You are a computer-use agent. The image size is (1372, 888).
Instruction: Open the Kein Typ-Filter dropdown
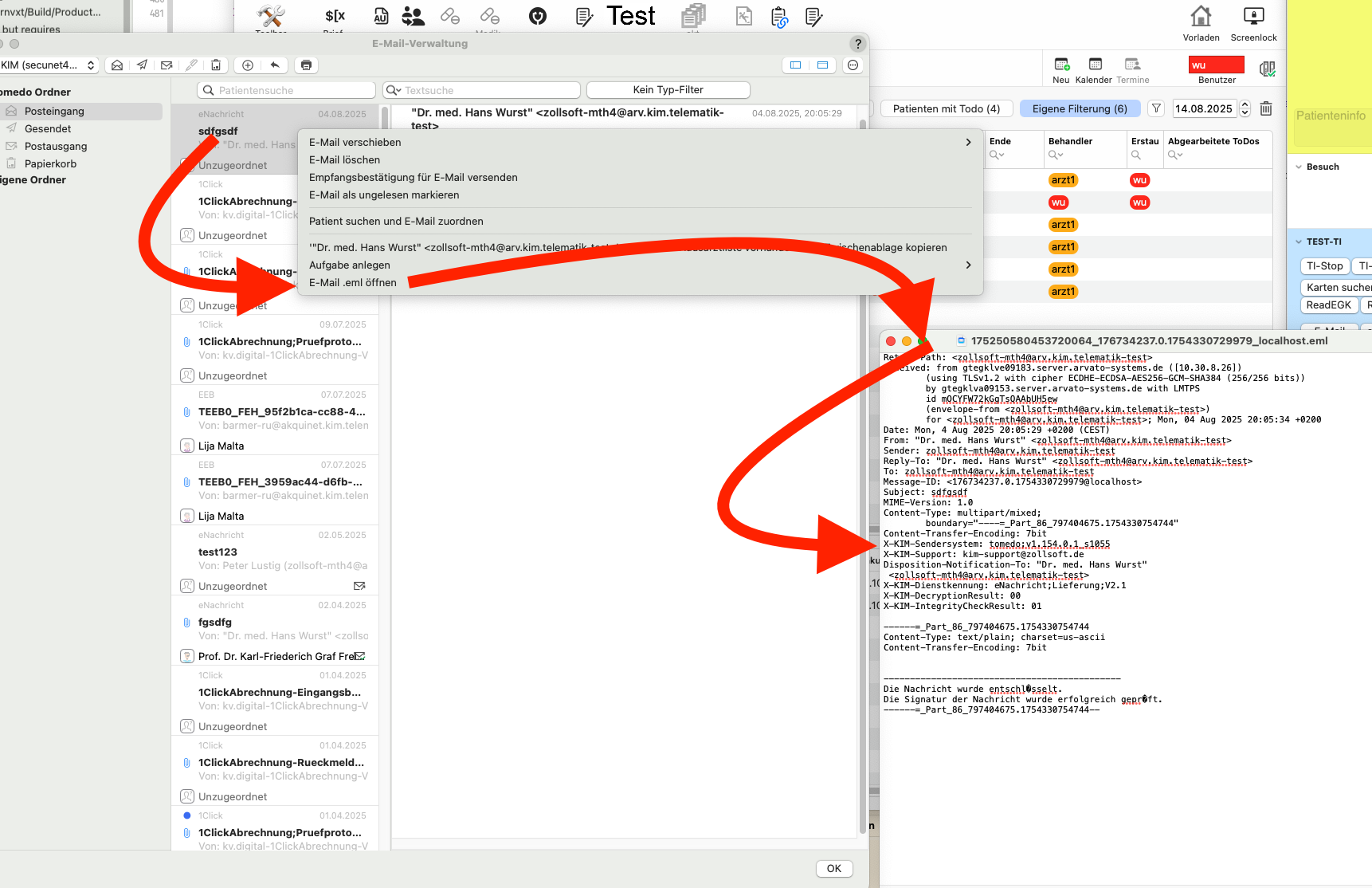[668, 90]
